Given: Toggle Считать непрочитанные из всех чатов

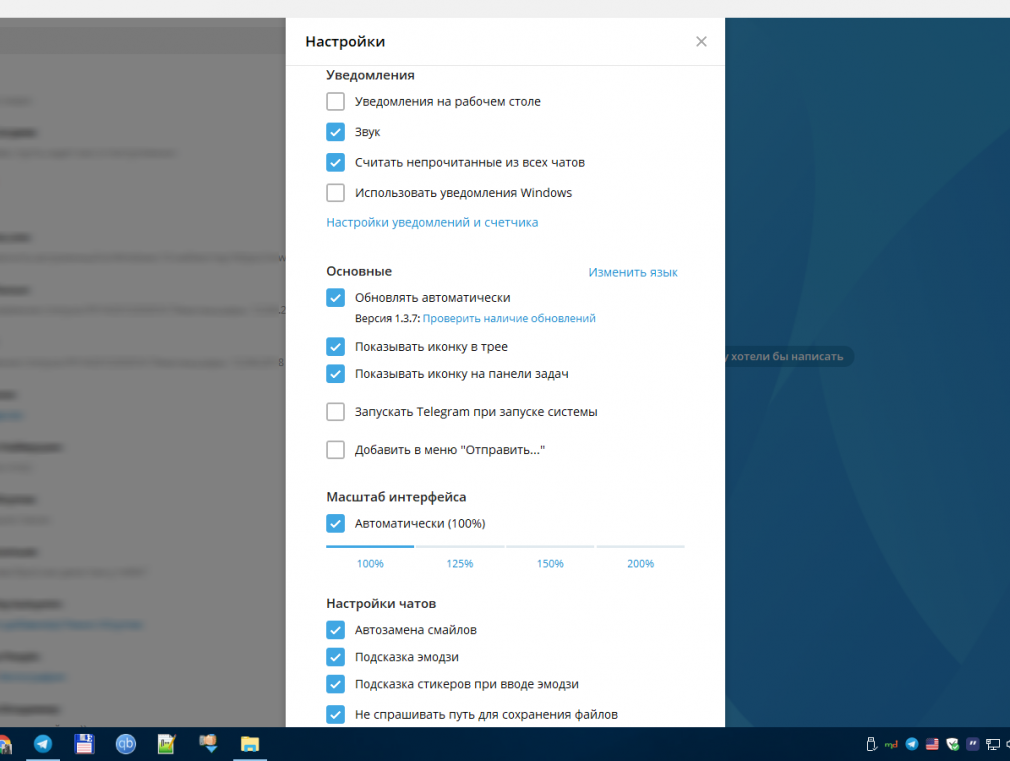Looking at the screenshot, I should click(x=336, y=162).
